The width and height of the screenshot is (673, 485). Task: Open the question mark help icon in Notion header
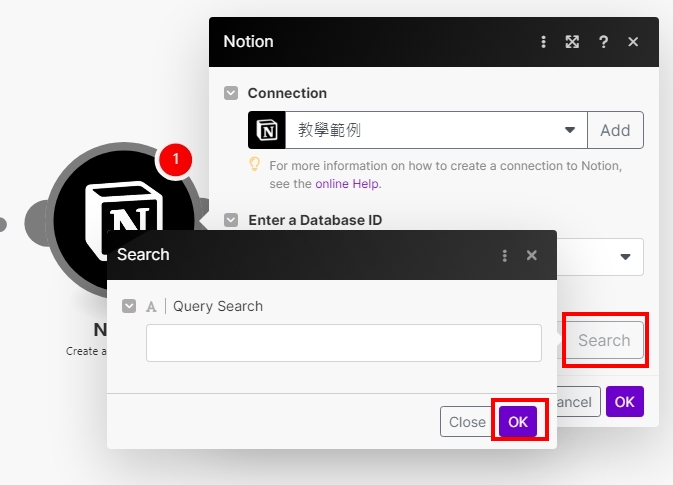click(603, 42)
